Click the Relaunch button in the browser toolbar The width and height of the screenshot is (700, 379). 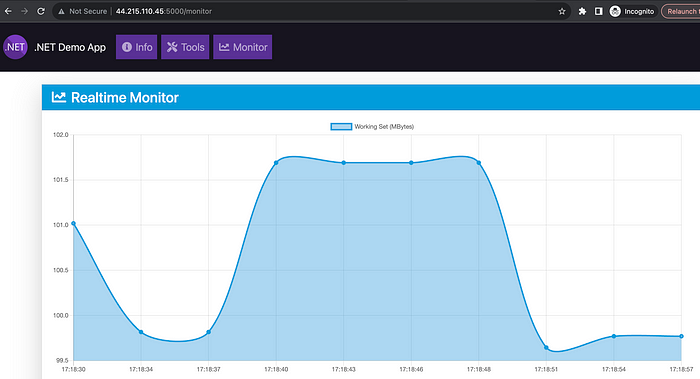pyautogui.click(x=681, y=12)
